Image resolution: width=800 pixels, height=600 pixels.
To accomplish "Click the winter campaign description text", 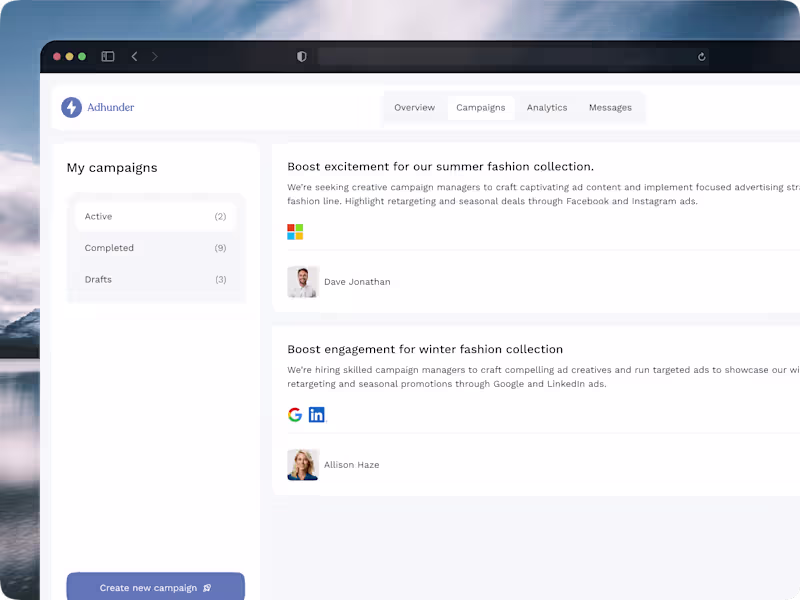I will (x=543, y=377).
